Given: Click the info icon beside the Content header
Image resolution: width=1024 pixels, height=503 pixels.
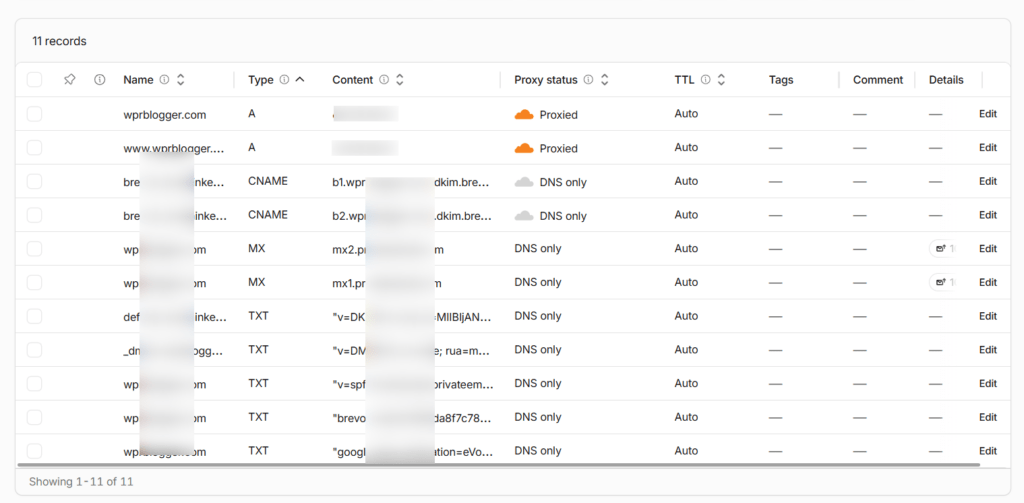Looking at the screenshot, I should (384, 80).
